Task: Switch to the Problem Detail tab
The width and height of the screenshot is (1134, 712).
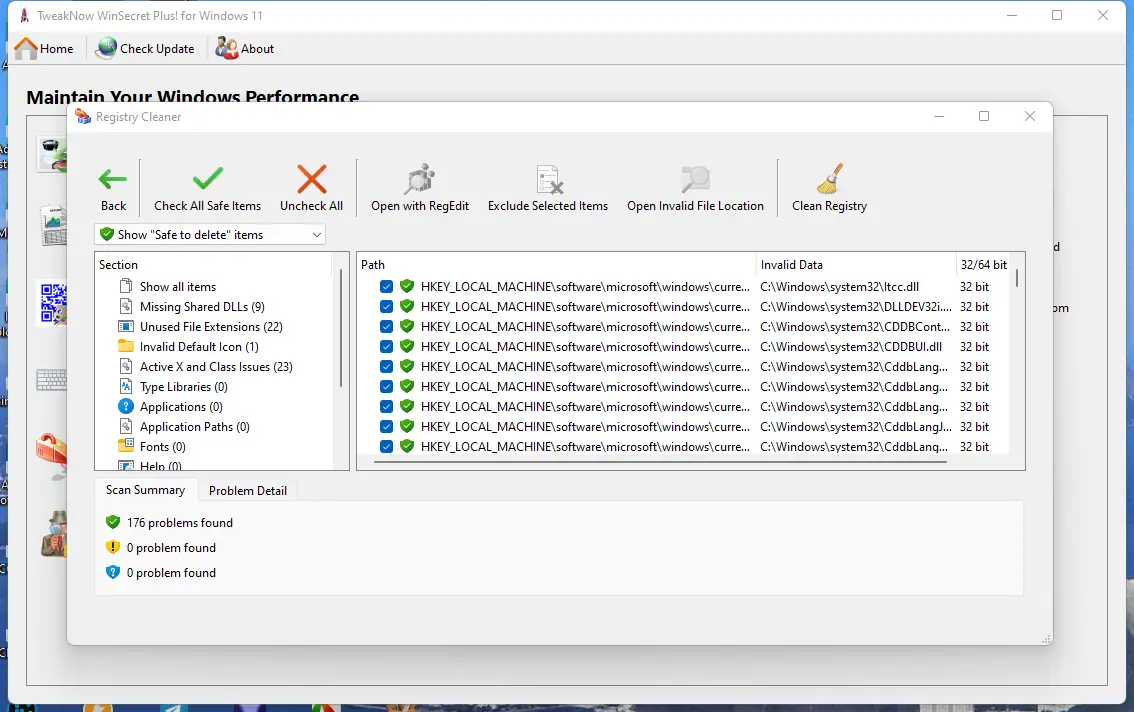Action: tap(247, 491)
